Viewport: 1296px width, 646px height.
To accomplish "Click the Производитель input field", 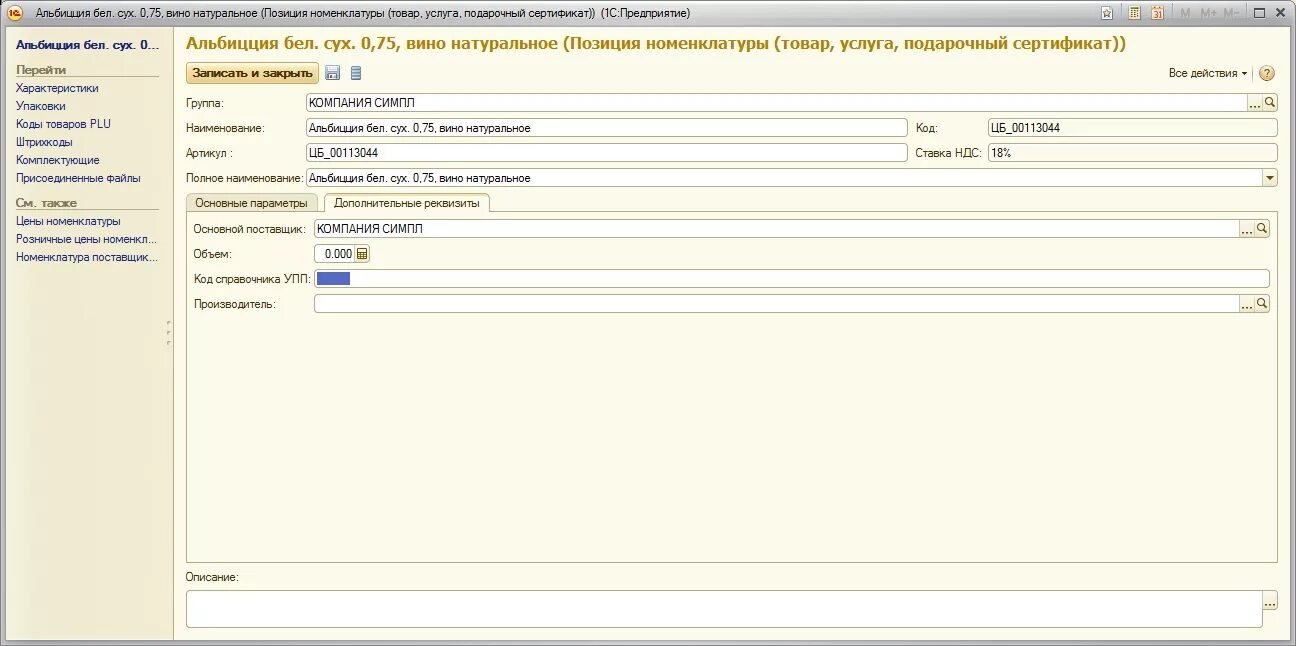I will [x=776, y=304].
